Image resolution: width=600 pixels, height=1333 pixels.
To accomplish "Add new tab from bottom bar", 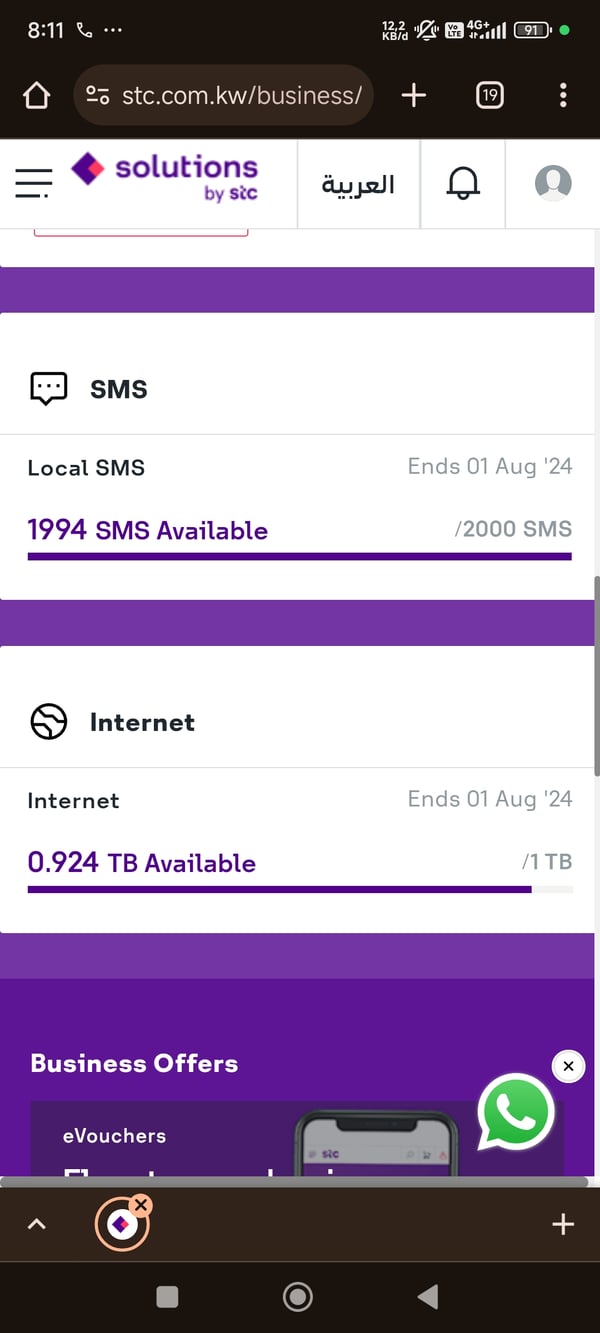I will tap(563, 1224).
